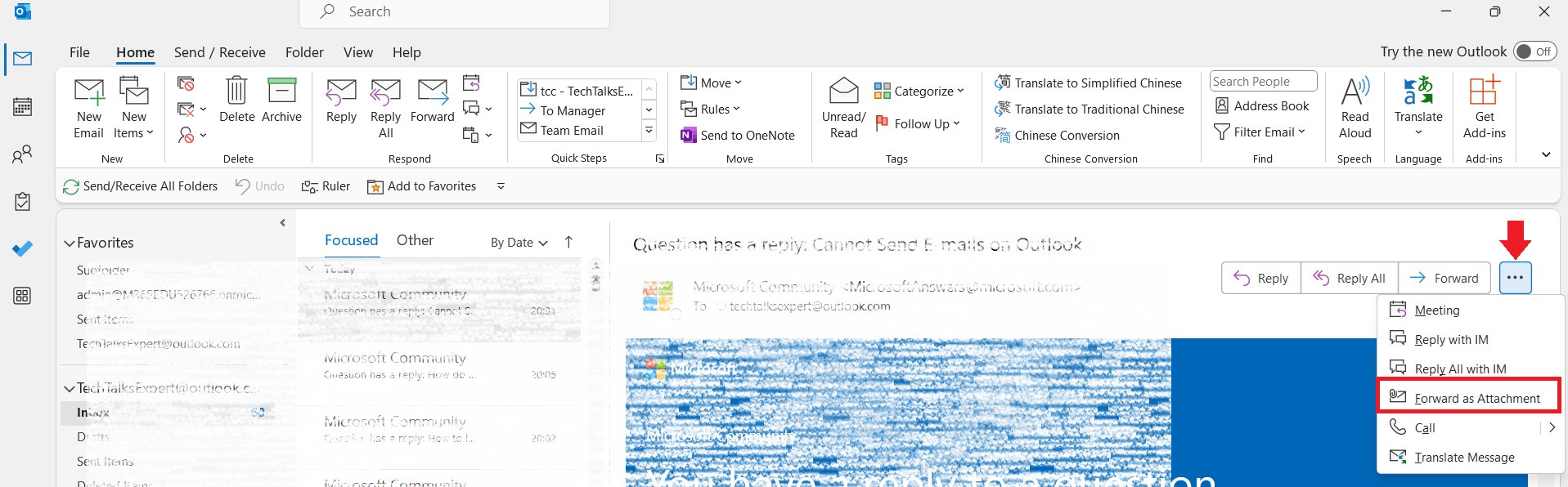Click the Ruler quick access item

pyautogui.click(x=326, y=186)
